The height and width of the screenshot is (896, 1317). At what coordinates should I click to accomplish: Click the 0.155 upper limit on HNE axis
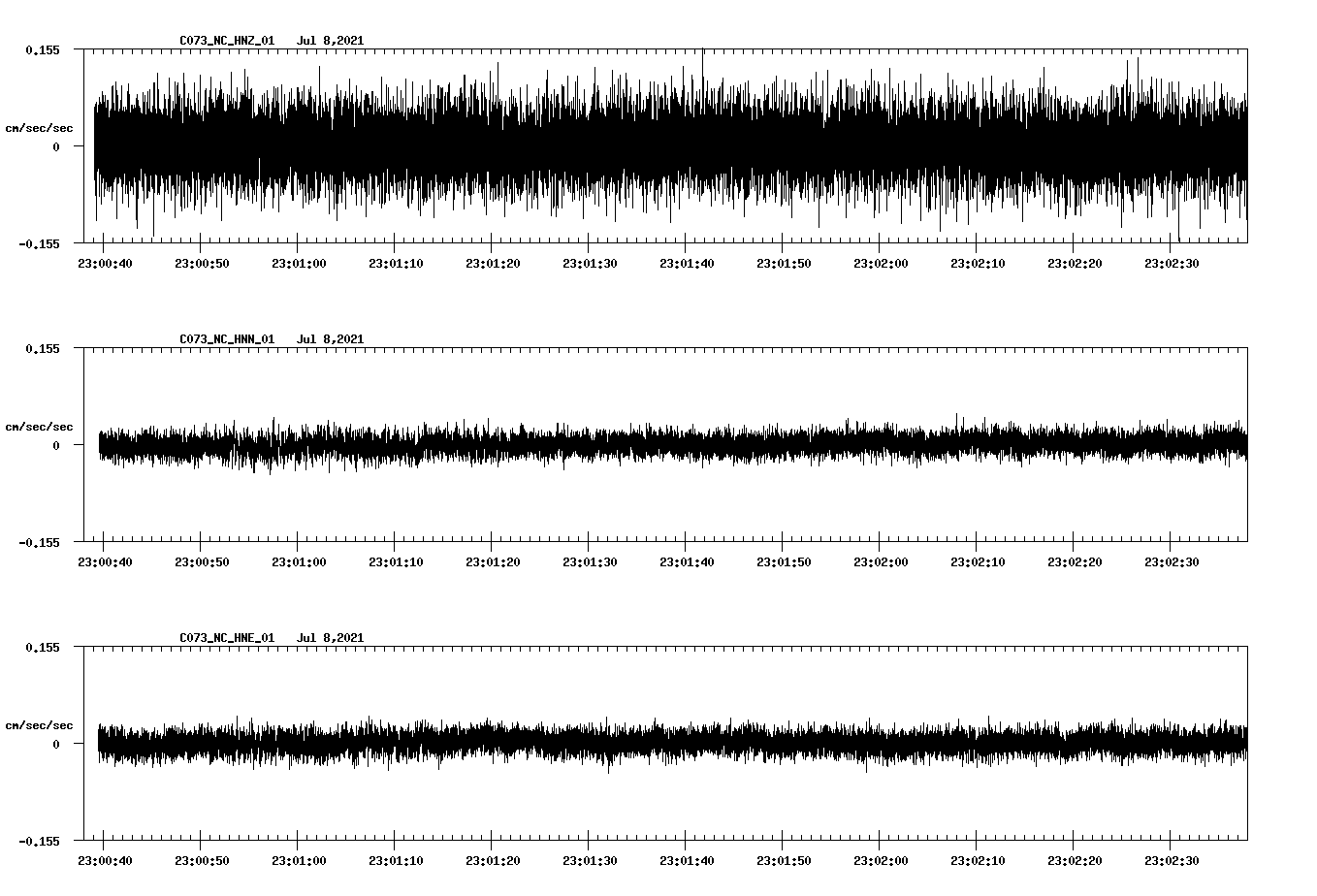42,647
